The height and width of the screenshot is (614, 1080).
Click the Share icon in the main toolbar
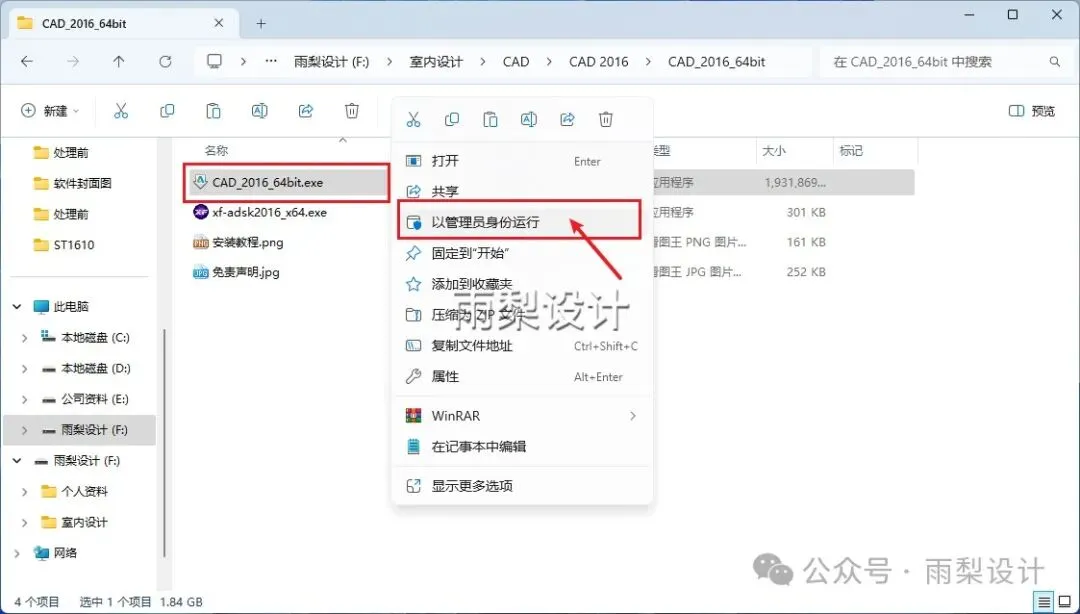pyautogui.click(x=306, y=111)
